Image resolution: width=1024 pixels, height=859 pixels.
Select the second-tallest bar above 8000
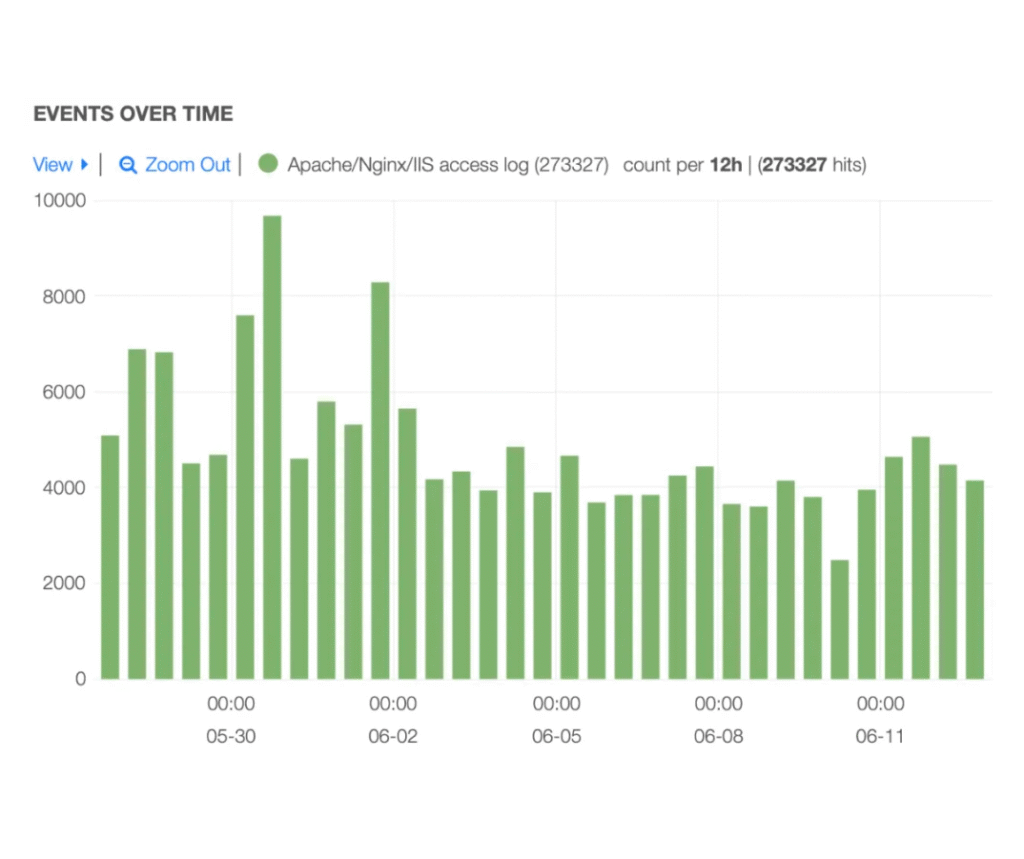[x=380, y=480]
